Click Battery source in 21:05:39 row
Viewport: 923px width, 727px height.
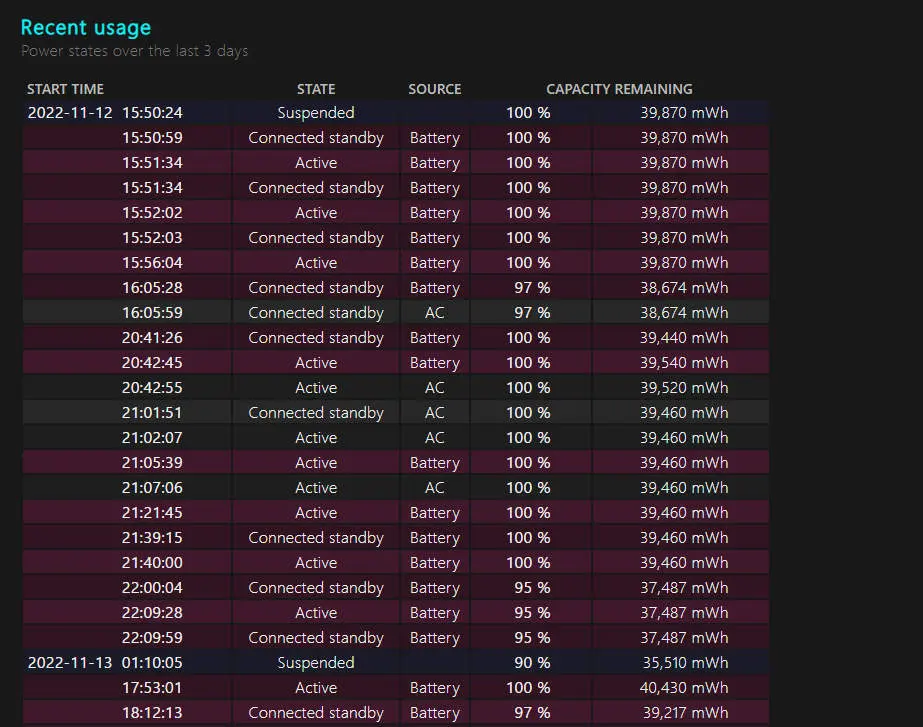[435, 463]
